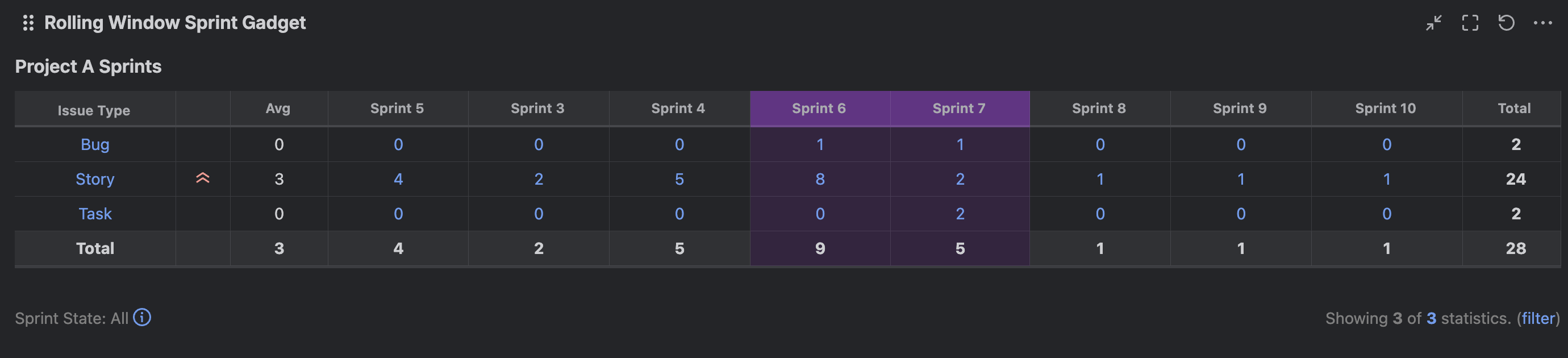
Task: Open the Task issue type
Action: click(94, 213)
